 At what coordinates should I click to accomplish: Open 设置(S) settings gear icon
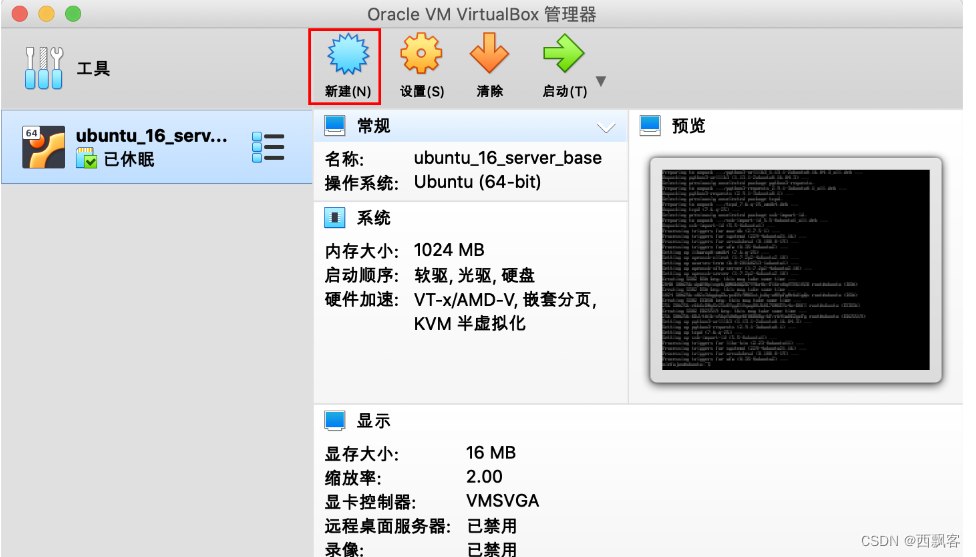point(421,54)
